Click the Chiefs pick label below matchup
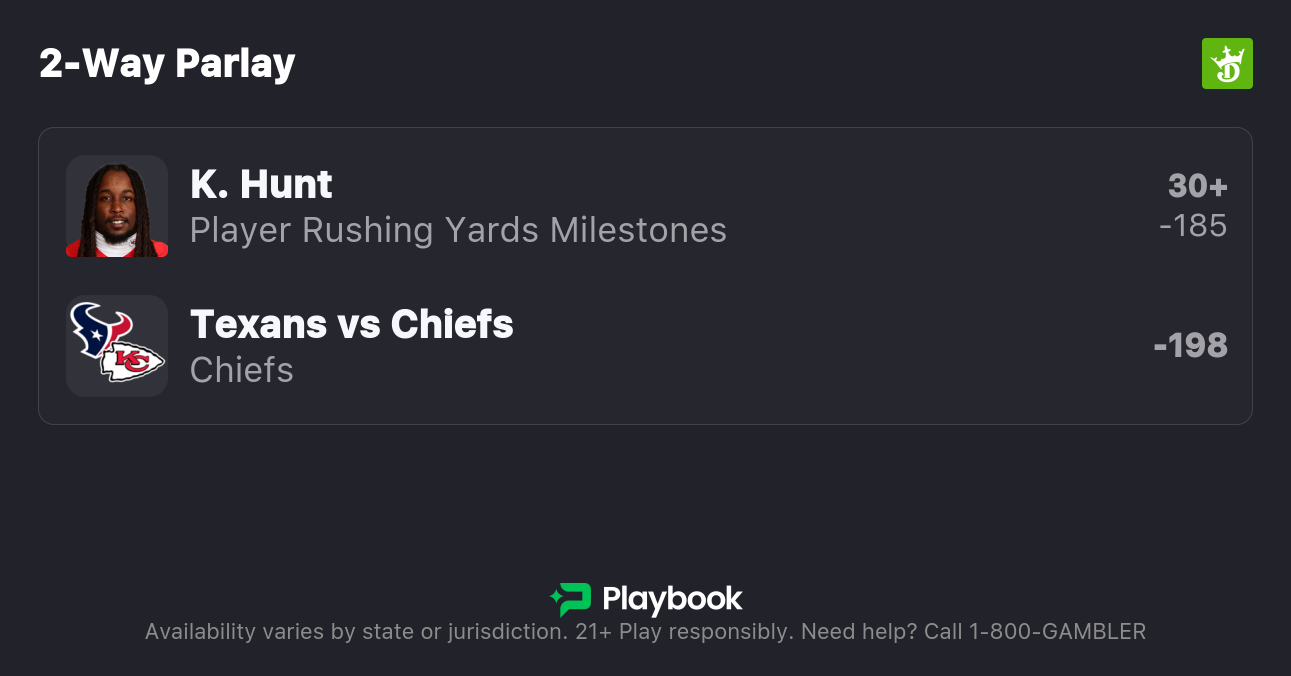 tap(242, 370)
